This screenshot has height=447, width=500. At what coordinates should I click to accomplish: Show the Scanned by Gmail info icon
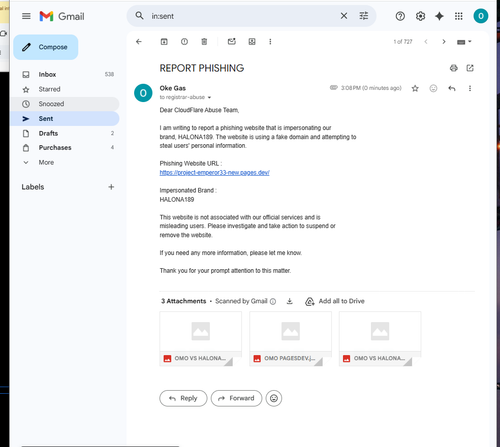(x=273, y=302)
